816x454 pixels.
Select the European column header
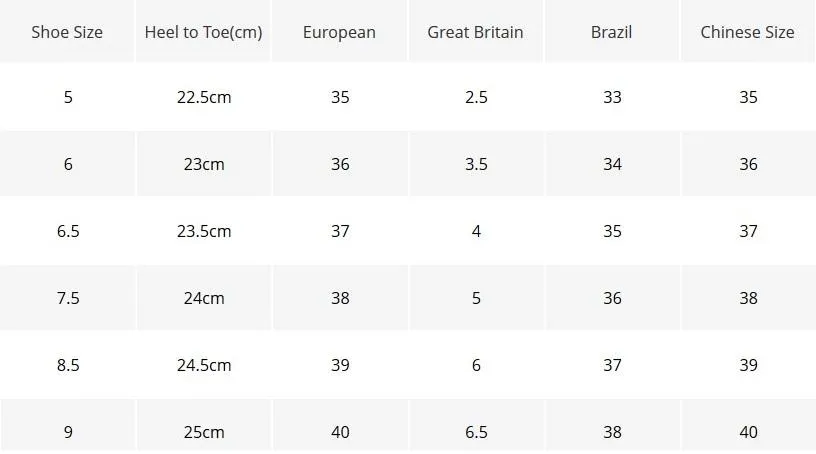pos(339,31)
